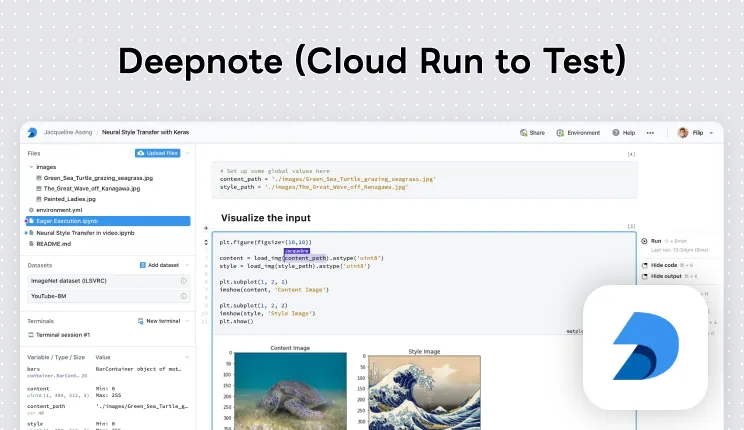Toggle Hide code for the cell

663,265
